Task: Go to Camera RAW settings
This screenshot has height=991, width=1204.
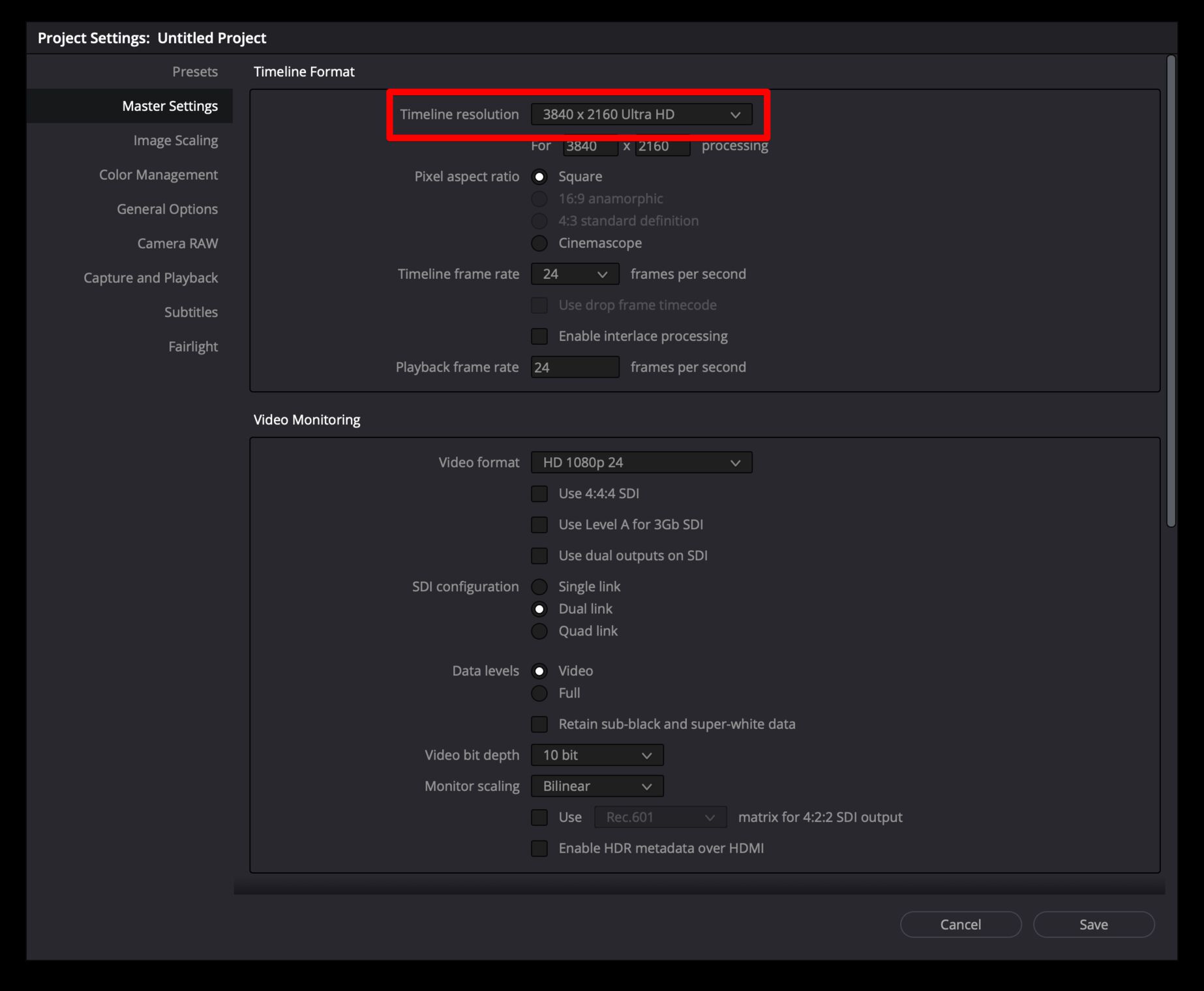Action: (x=177, y=244)
